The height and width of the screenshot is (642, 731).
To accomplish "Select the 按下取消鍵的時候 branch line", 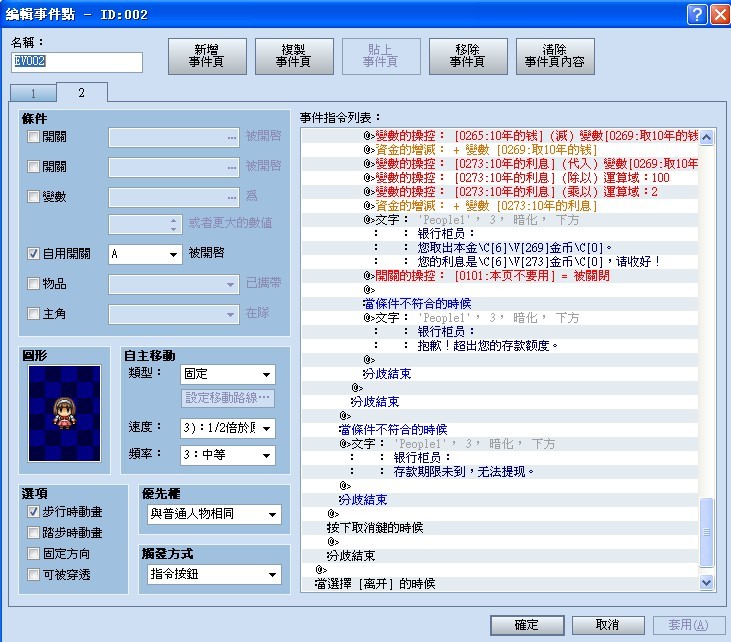I will [x=500, y=528].
